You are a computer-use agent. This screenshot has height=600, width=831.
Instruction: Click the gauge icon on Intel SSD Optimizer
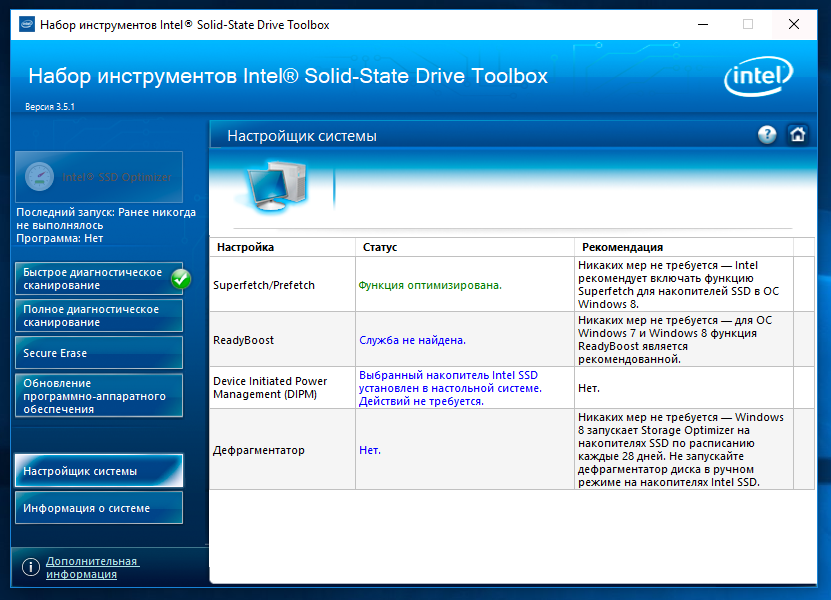tap(39, 177)
